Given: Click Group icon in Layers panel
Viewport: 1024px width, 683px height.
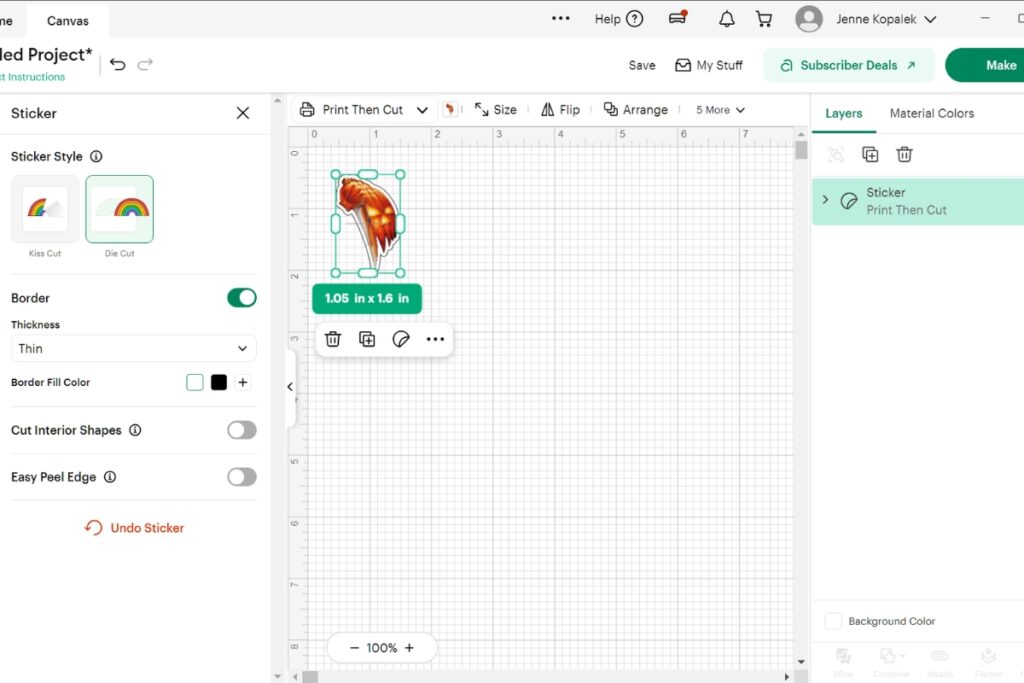Looking at the screenshot, I should click(x=836, y=154).
